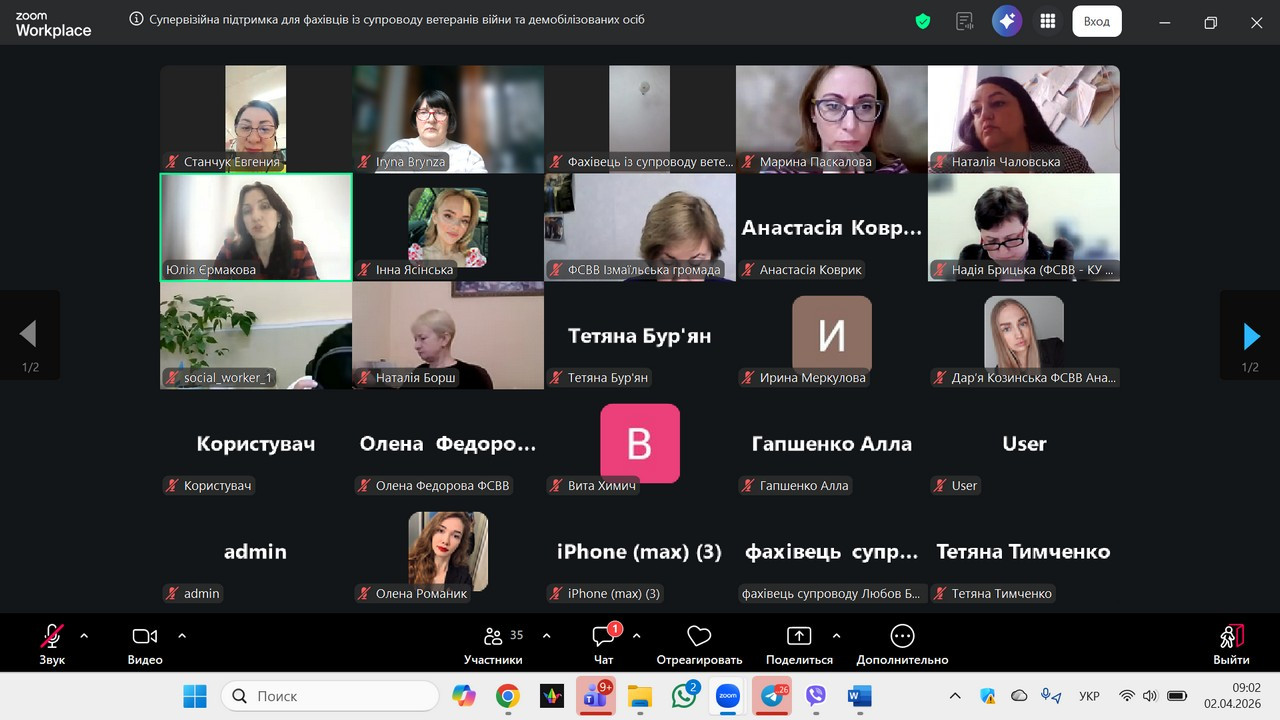Open WhatsApp from the taskbar
This screenshot has width=1280, height=720.
684,696
